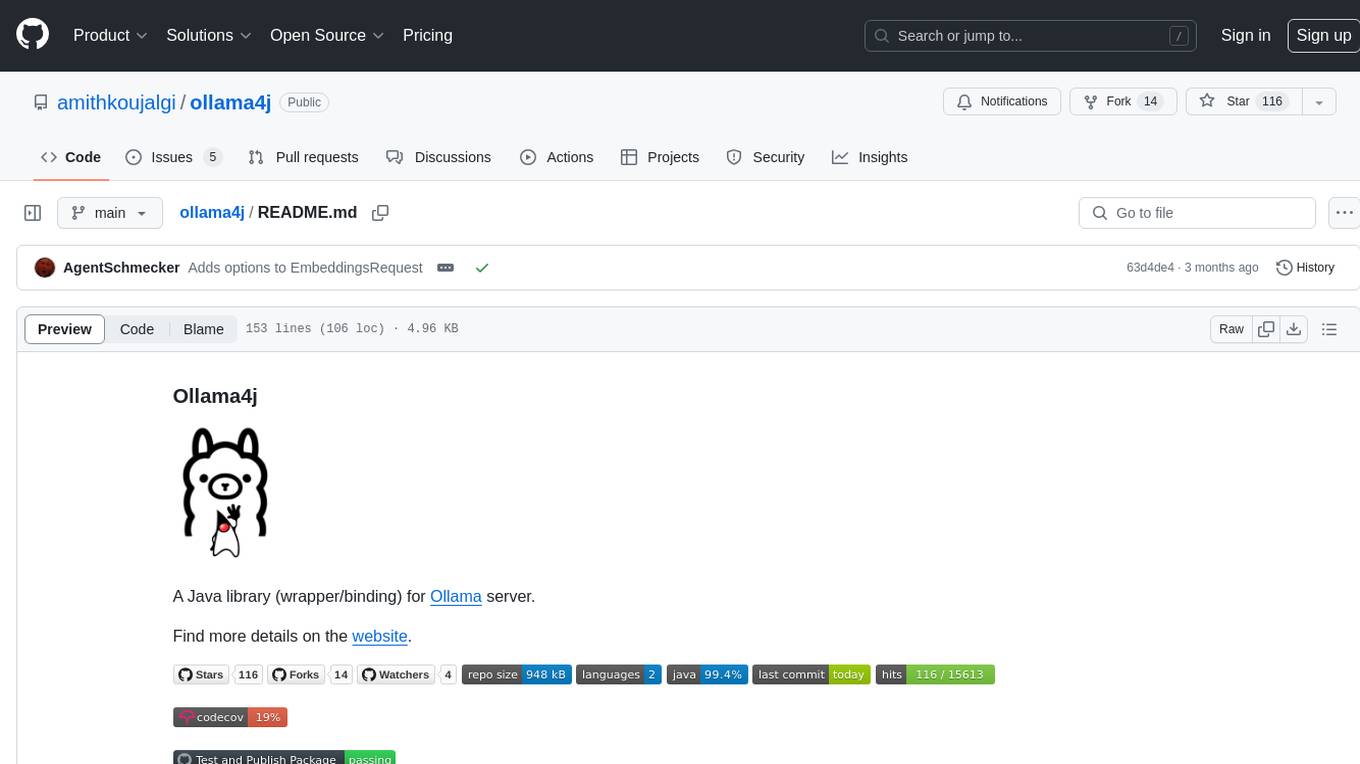Click the repo size 948 kB badge
The height and width of the screenshot is (764, 1360).
(x=517, y=675)
